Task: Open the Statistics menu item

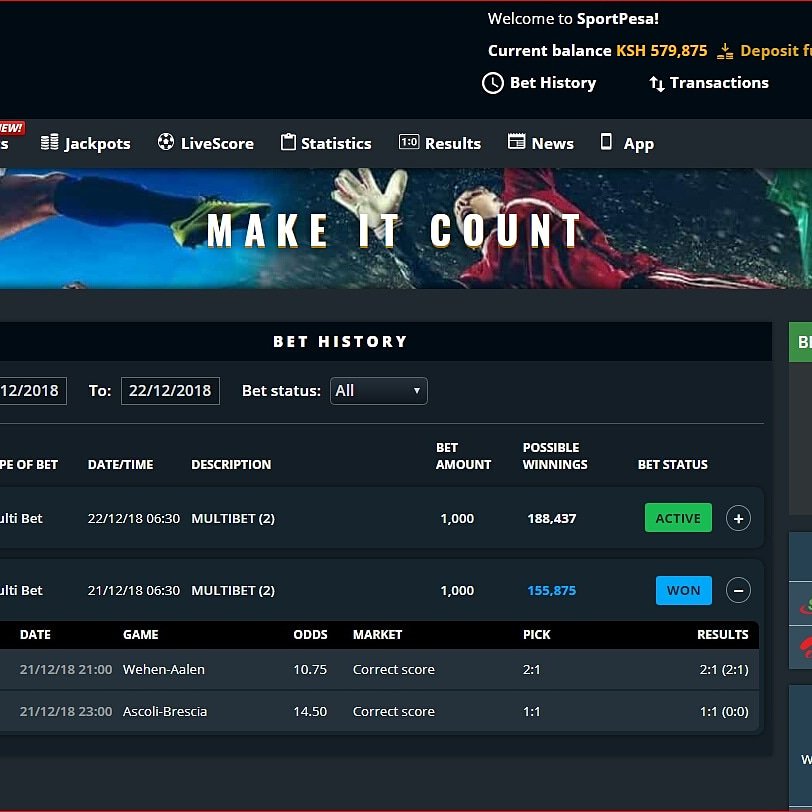Action: pyautogui.click(x=326, y=143)
